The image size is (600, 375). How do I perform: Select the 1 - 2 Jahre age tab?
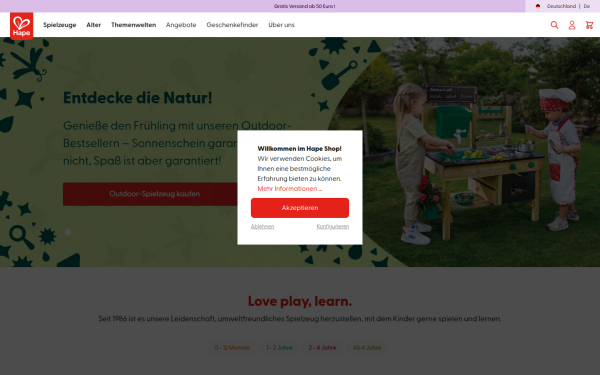(x=279, y=348)
